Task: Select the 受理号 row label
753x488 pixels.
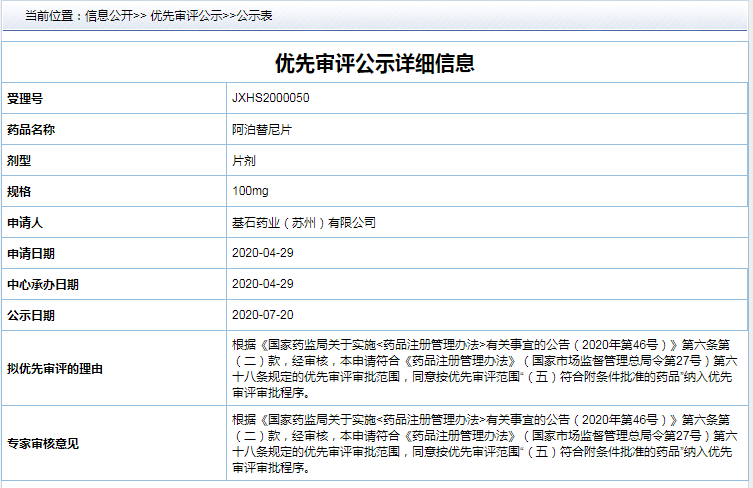Action: pyautogui.click(x=25, y=99)
